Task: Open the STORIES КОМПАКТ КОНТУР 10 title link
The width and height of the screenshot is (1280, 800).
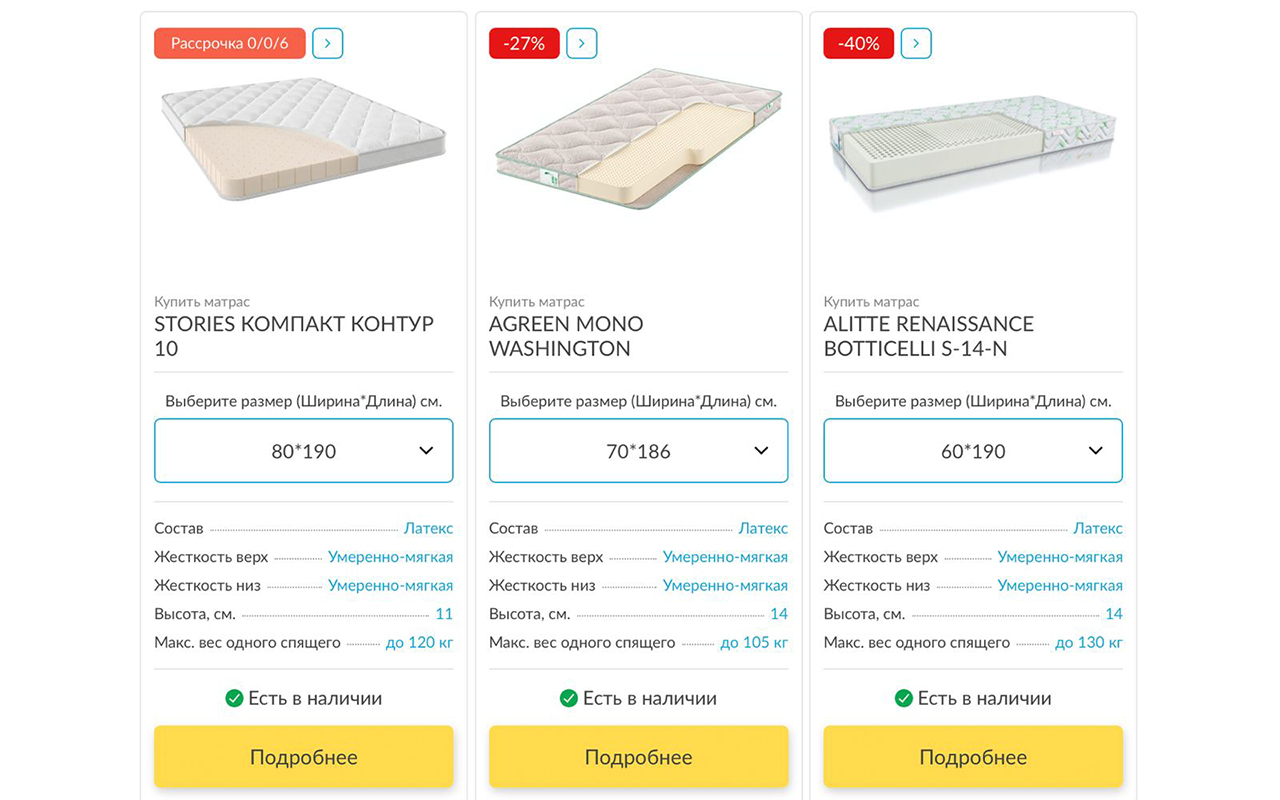Action: click(x=294, y=336)
